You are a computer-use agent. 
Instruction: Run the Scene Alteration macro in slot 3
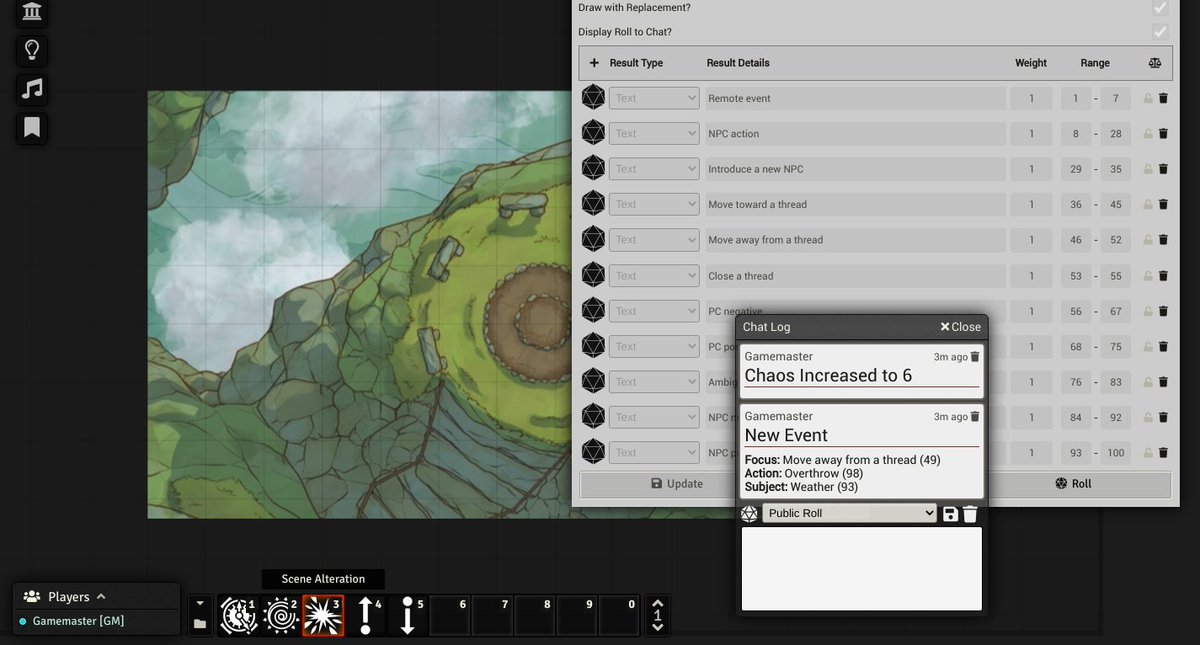tap(323, 615)
